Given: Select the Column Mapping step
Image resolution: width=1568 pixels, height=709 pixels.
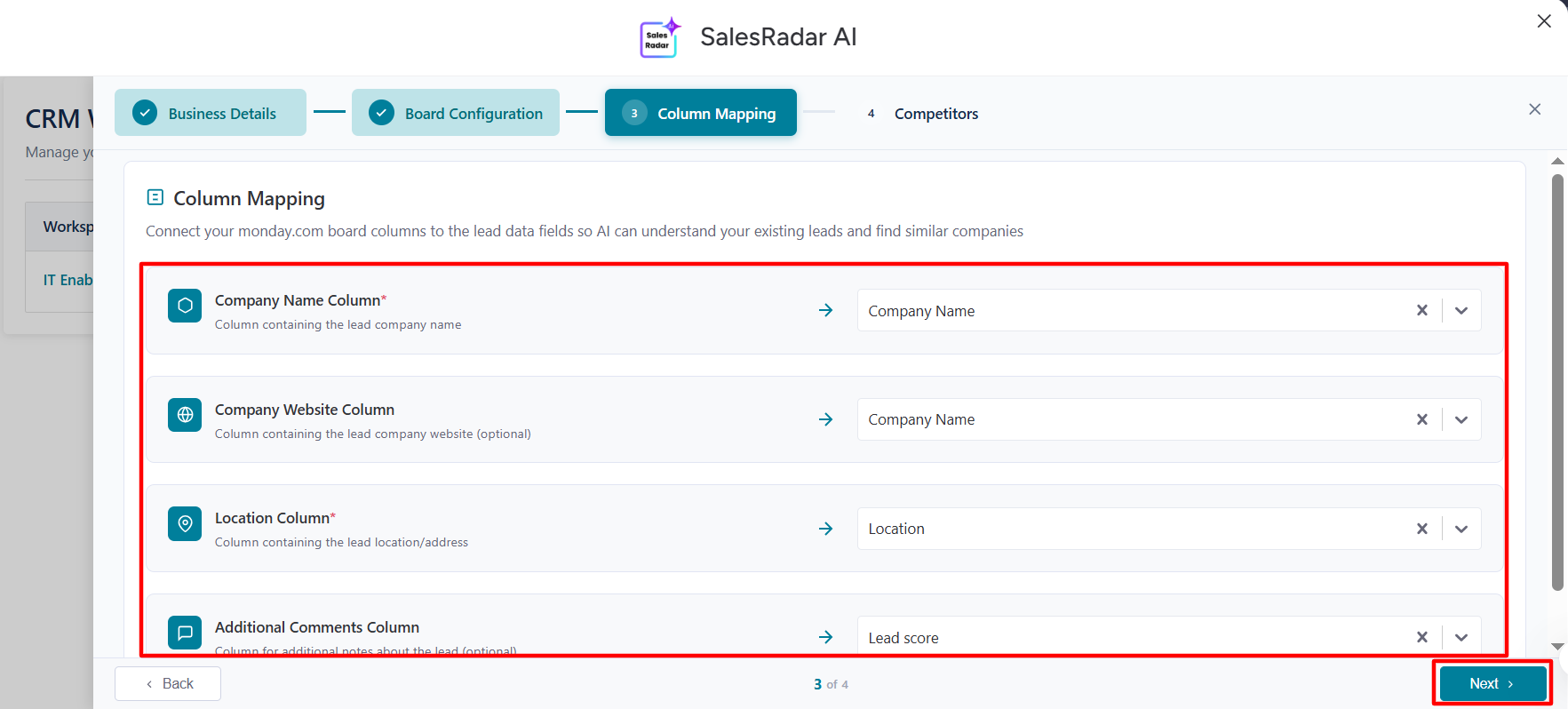Looking at the screenshot, I should tap(701, 113).
